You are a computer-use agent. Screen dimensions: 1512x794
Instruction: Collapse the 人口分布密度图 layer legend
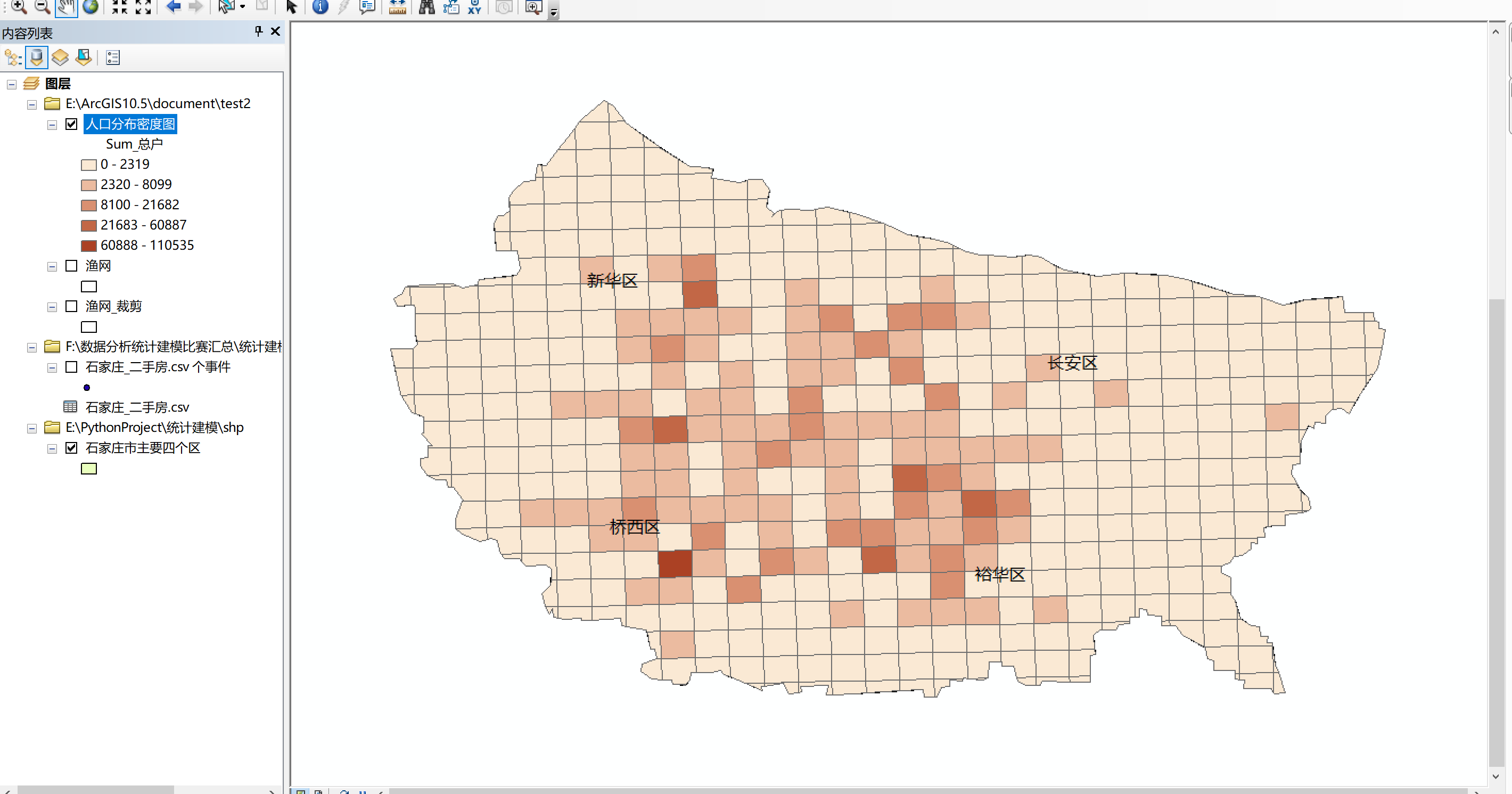click(x=52, y=125)
